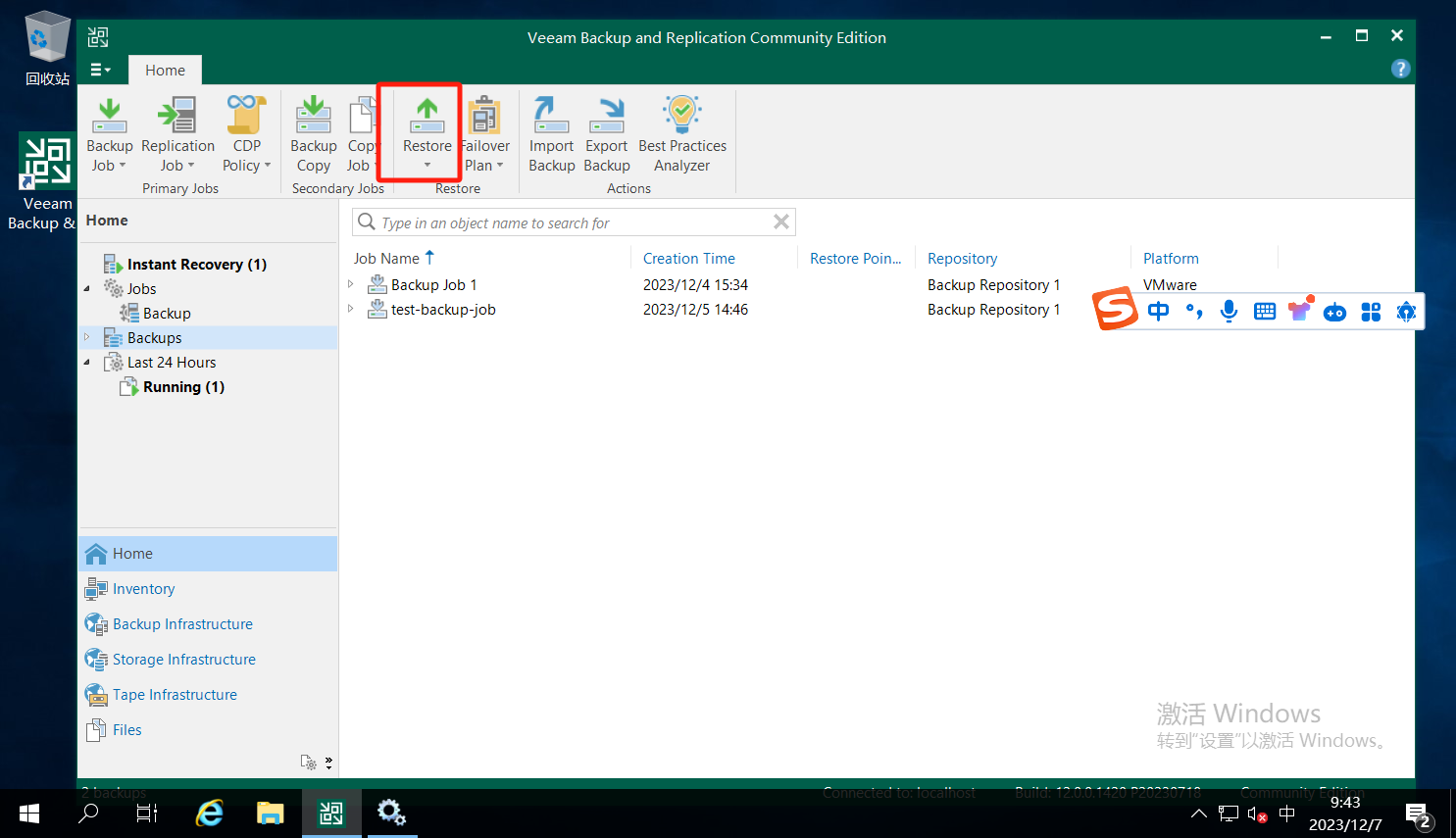Click the Backup Copy ribbon button

click(313, 134)
